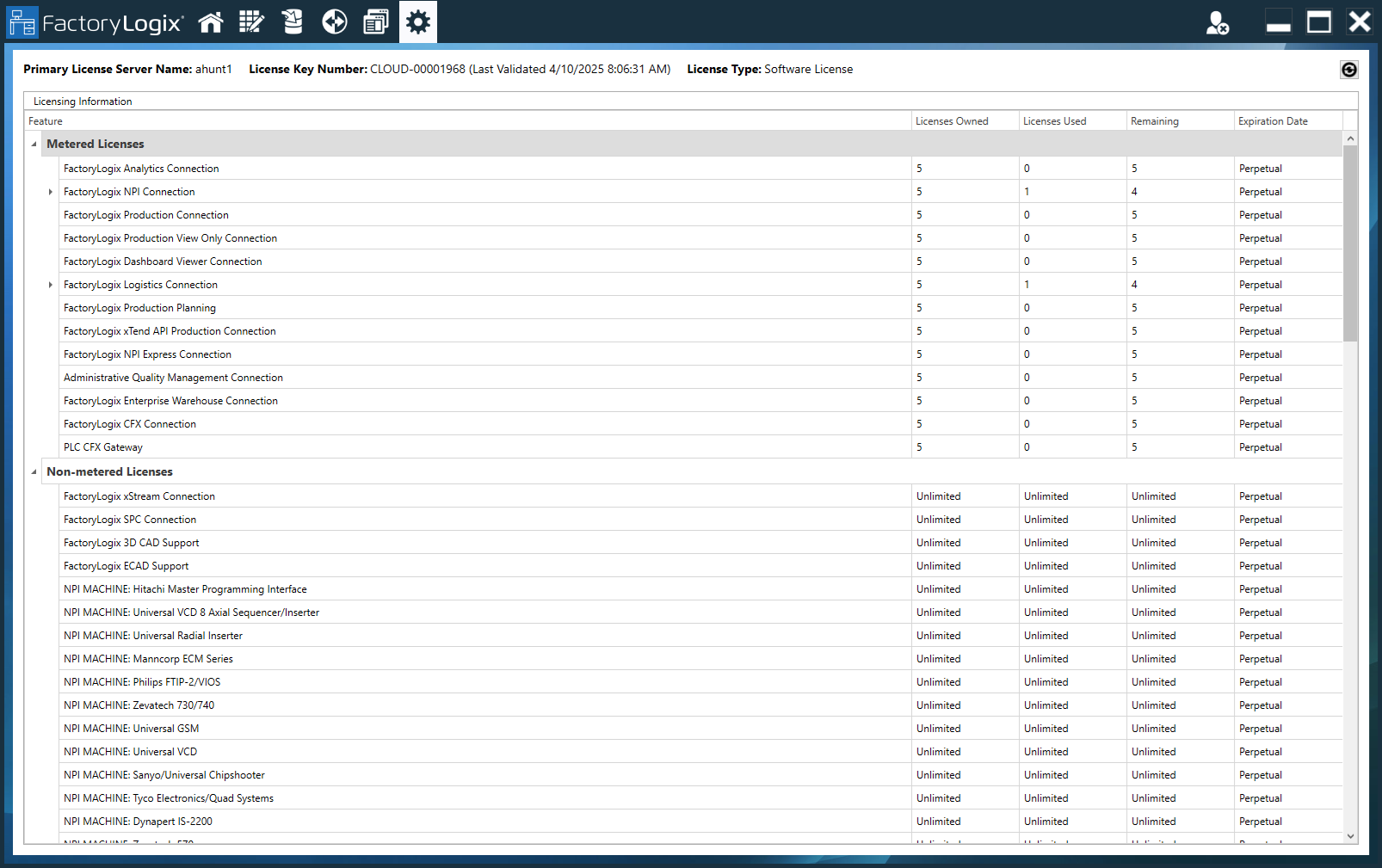The height and width of the screenshot is (868, 1382).
Task: Refresh the license information
Action: coord(1348,70)
